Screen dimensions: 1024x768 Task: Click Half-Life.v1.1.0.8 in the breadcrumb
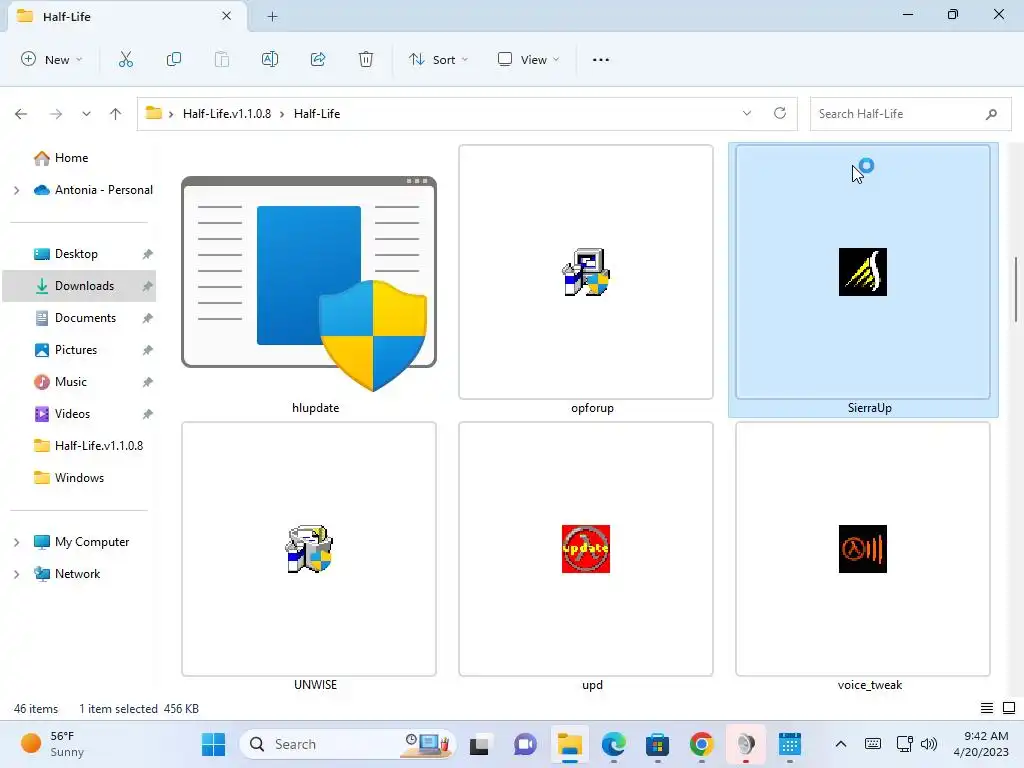point(227,114)
